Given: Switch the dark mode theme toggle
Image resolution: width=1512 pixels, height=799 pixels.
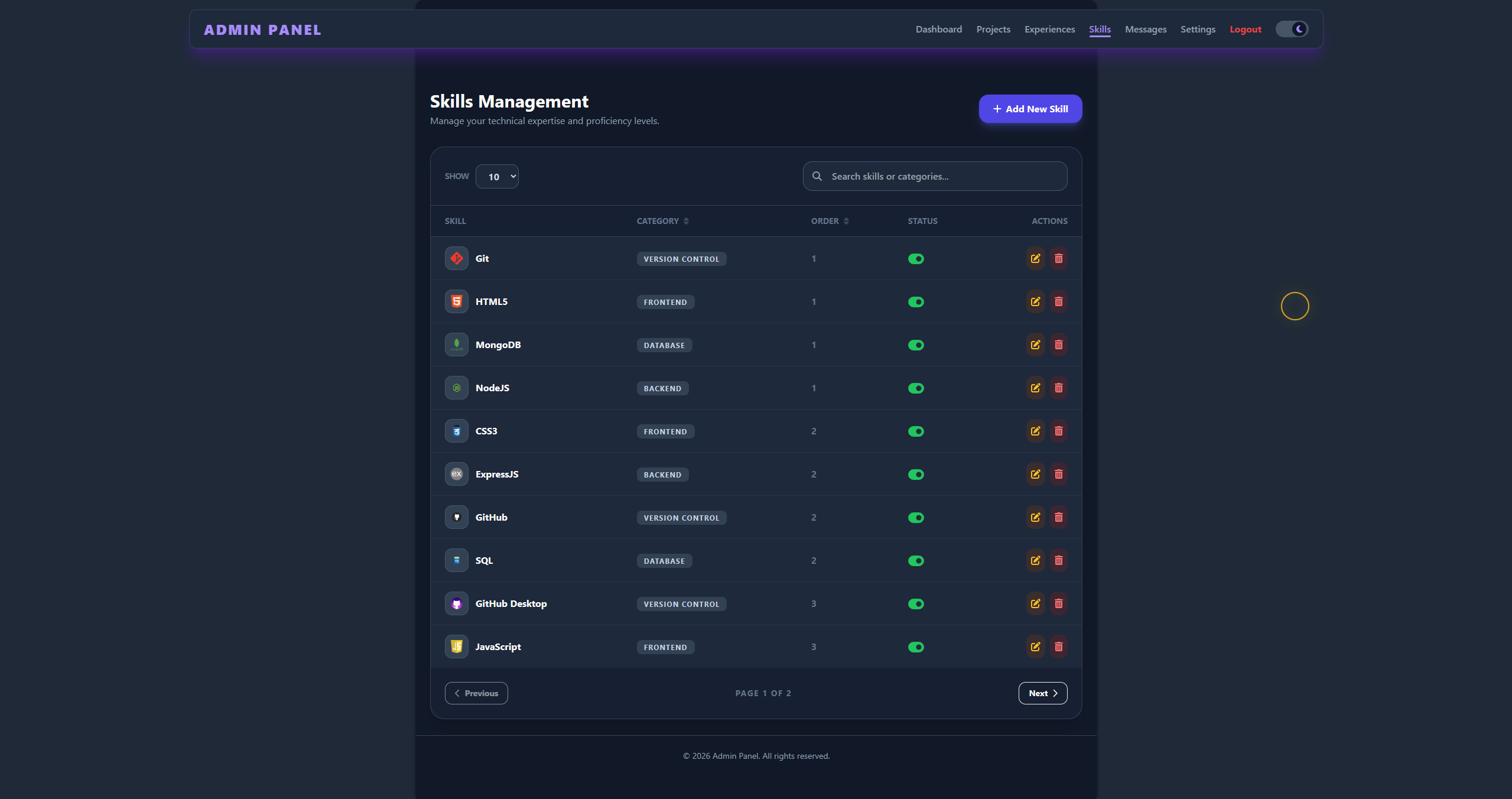Looking at the screenshot, I should point(1292,29).
